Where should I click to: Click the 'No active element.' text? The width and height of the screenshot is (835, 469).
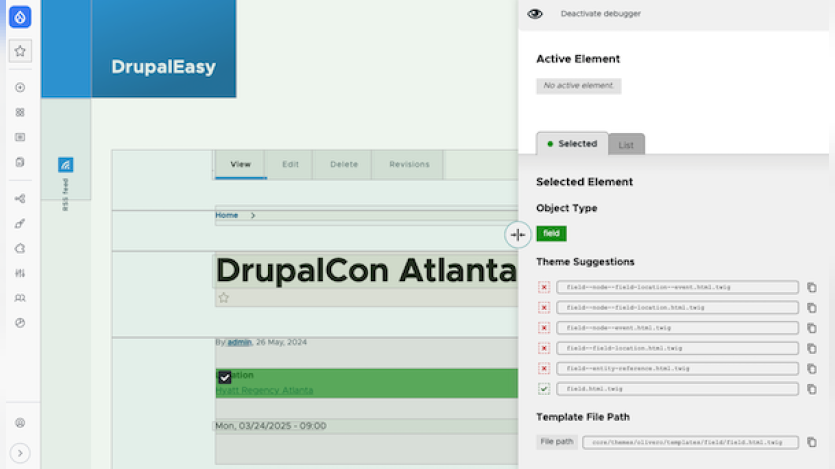click(x=578, y=86)
